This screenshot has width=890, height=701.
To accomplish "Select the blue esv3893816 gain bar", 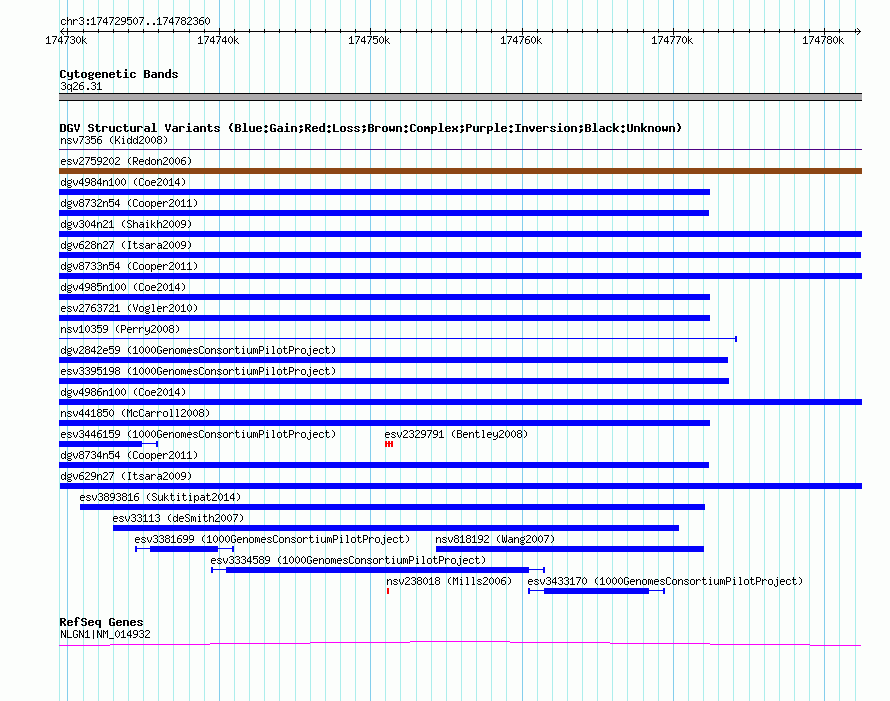I will [x=392, y=507].
